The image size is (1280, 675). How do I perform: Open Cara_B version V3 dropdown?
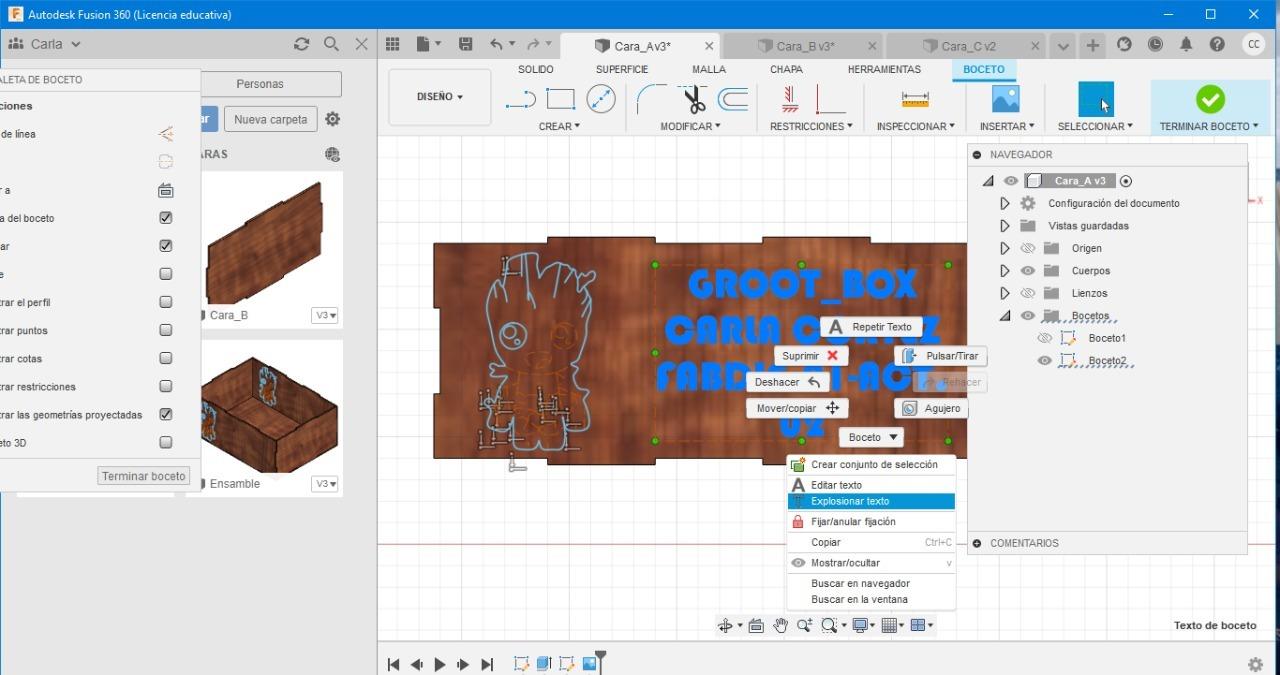coord(326,315)
